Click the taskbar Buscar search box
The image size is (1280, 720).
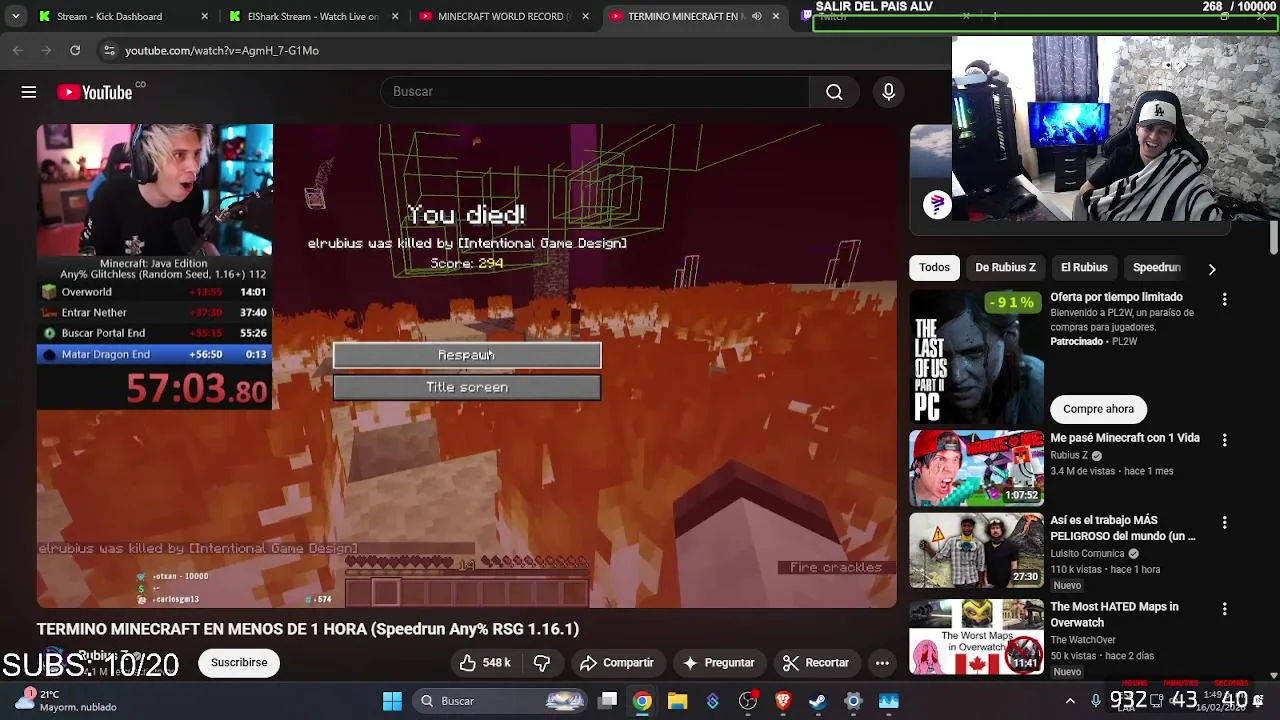pos(501,701)
